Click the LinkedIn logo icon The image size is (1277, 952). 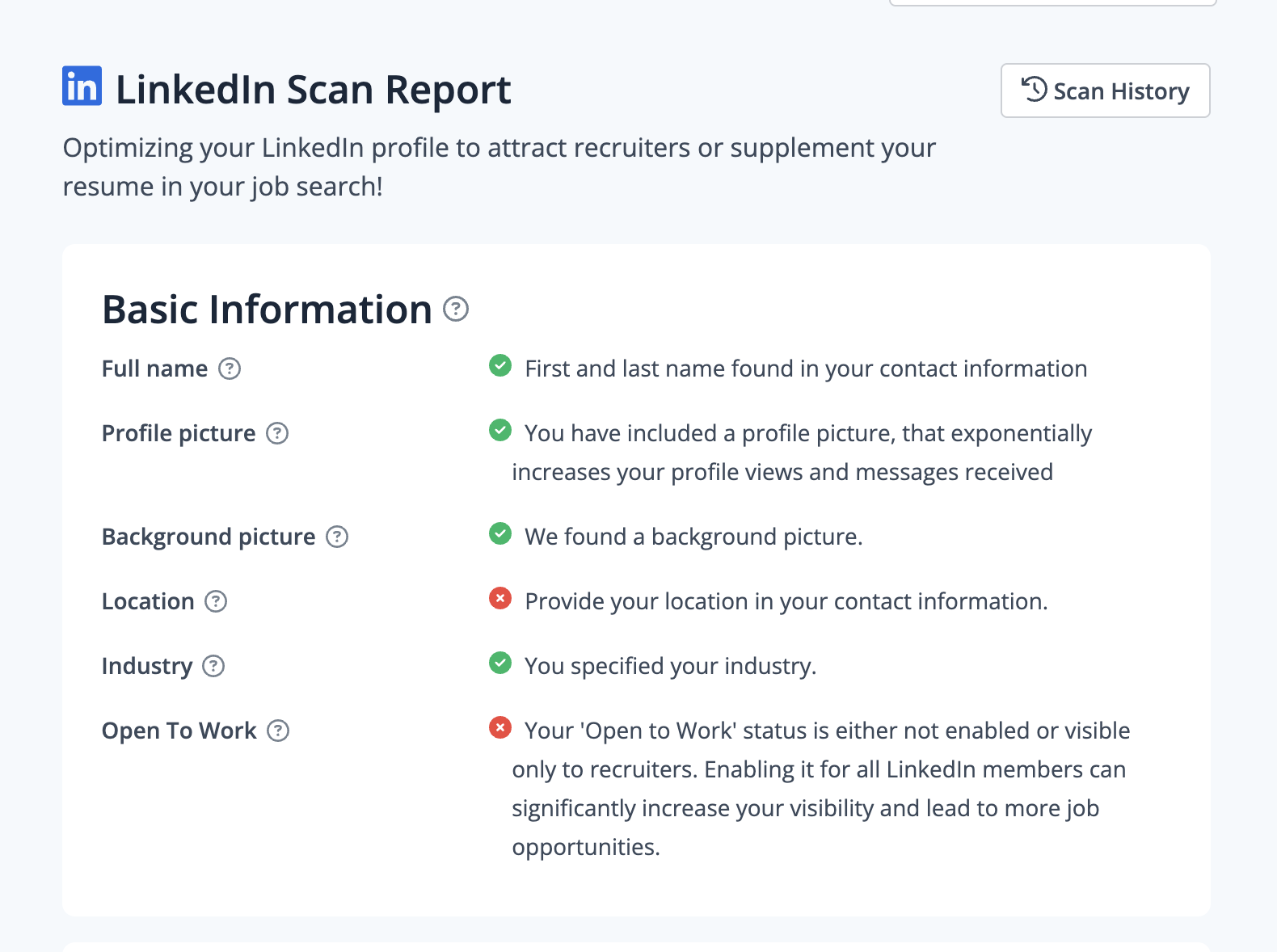pos(82,86)
